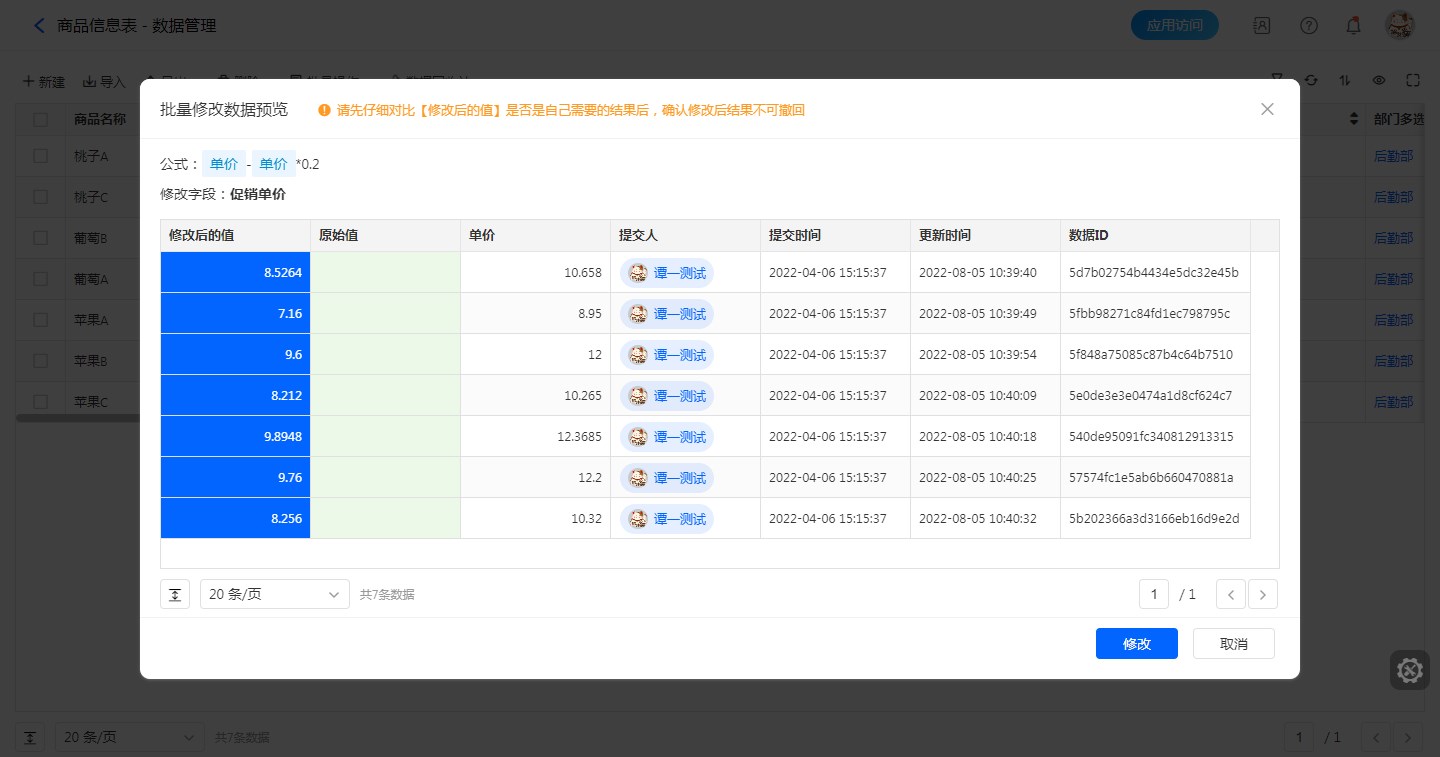Open the notification bell
Image resolution: width=1440 pixels, height=757 pixels.
coord(1353,26)
